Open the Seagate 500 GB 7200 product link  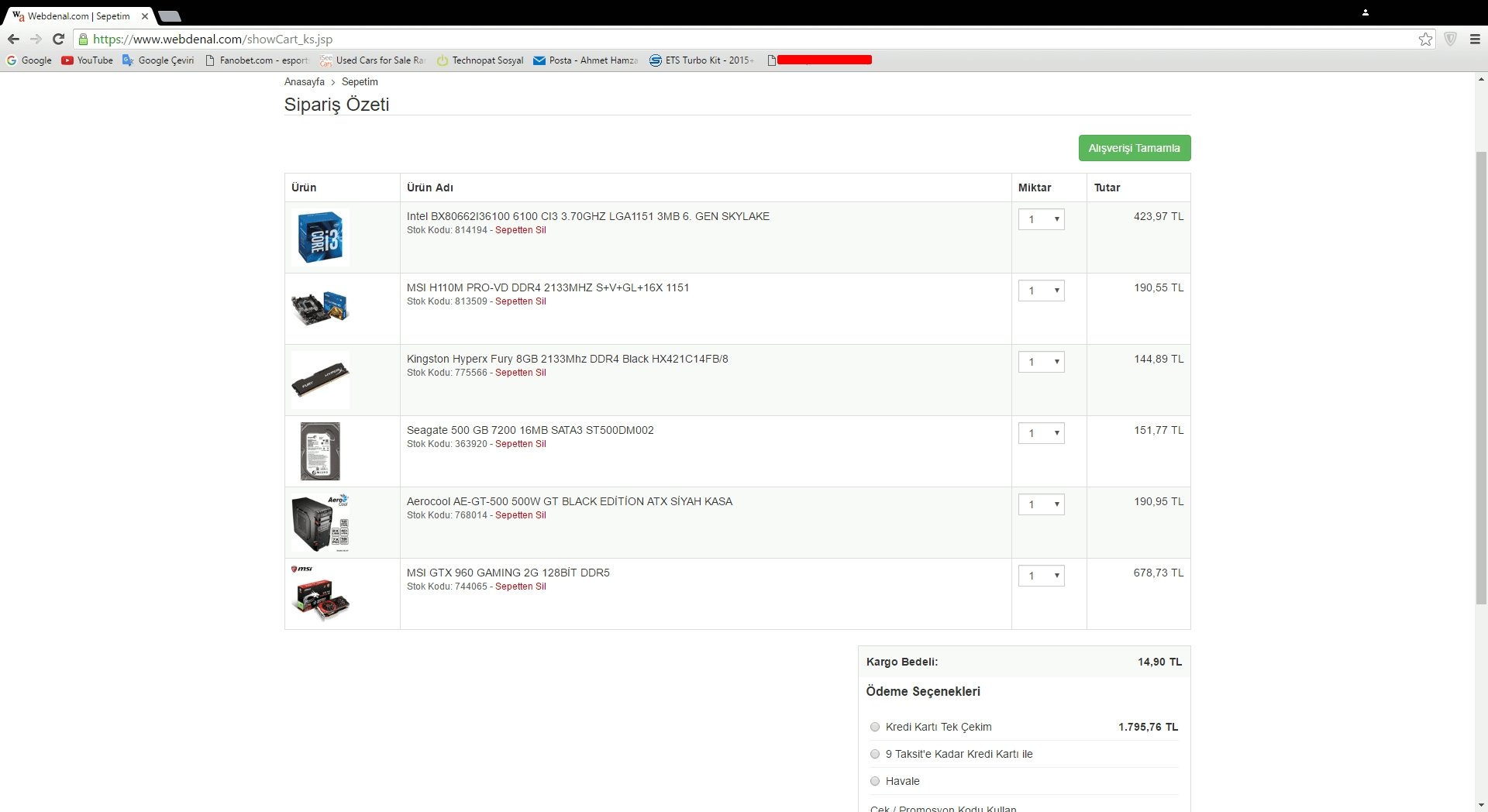(x=530, y=430)
